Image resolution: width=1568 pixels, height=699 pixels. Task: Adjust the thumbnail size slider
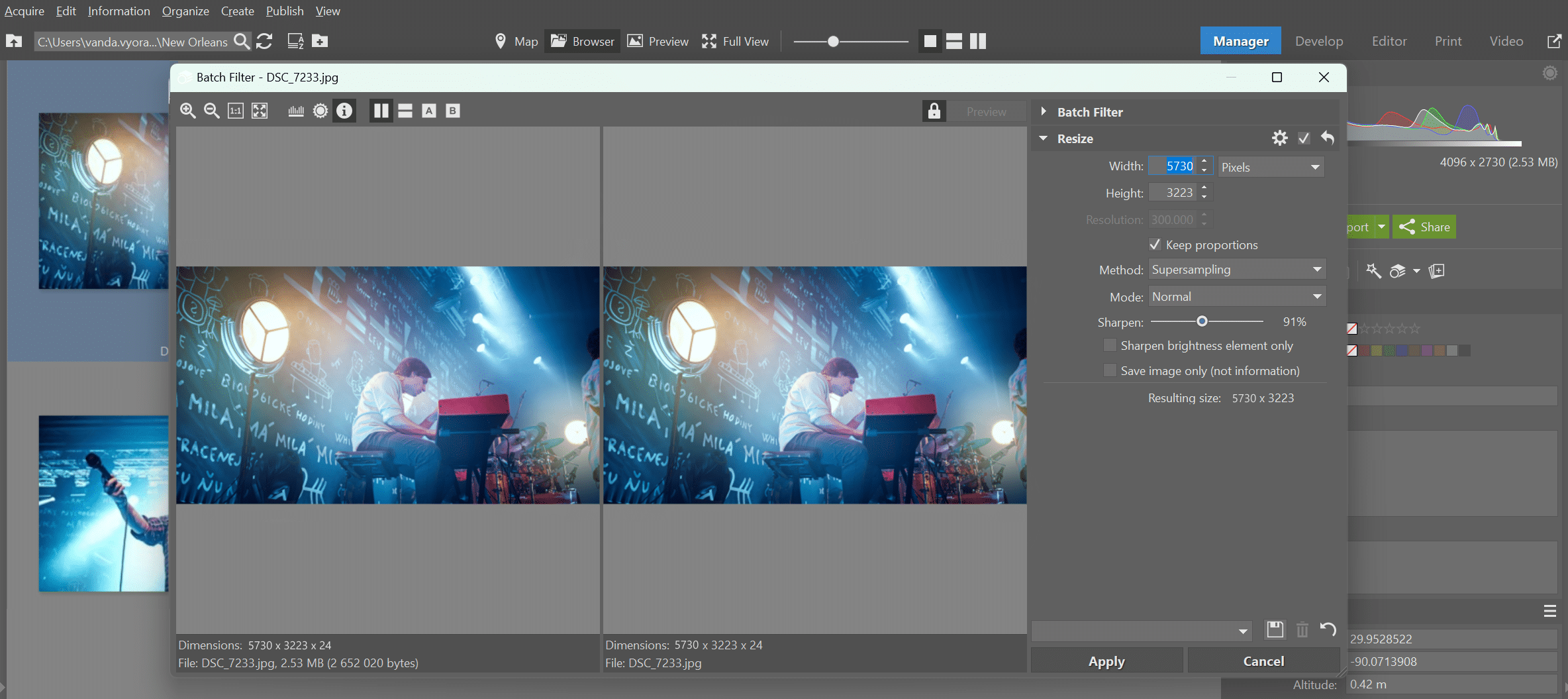pyautogui.click(x=833, y=41)
